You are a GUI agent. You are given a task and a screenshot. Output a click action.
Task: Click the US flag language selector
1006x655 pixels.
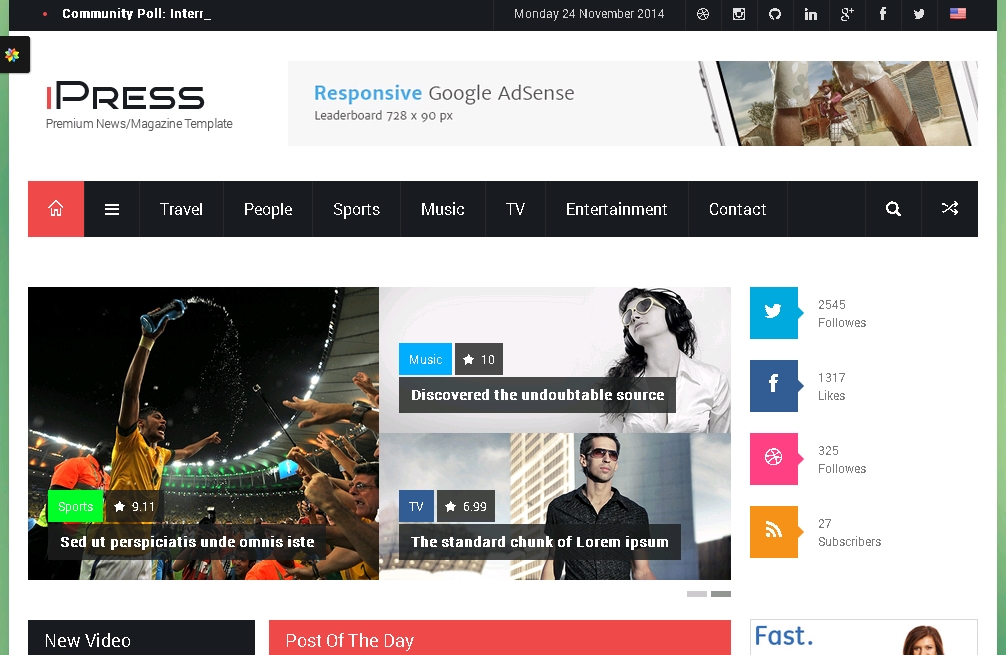958,14
